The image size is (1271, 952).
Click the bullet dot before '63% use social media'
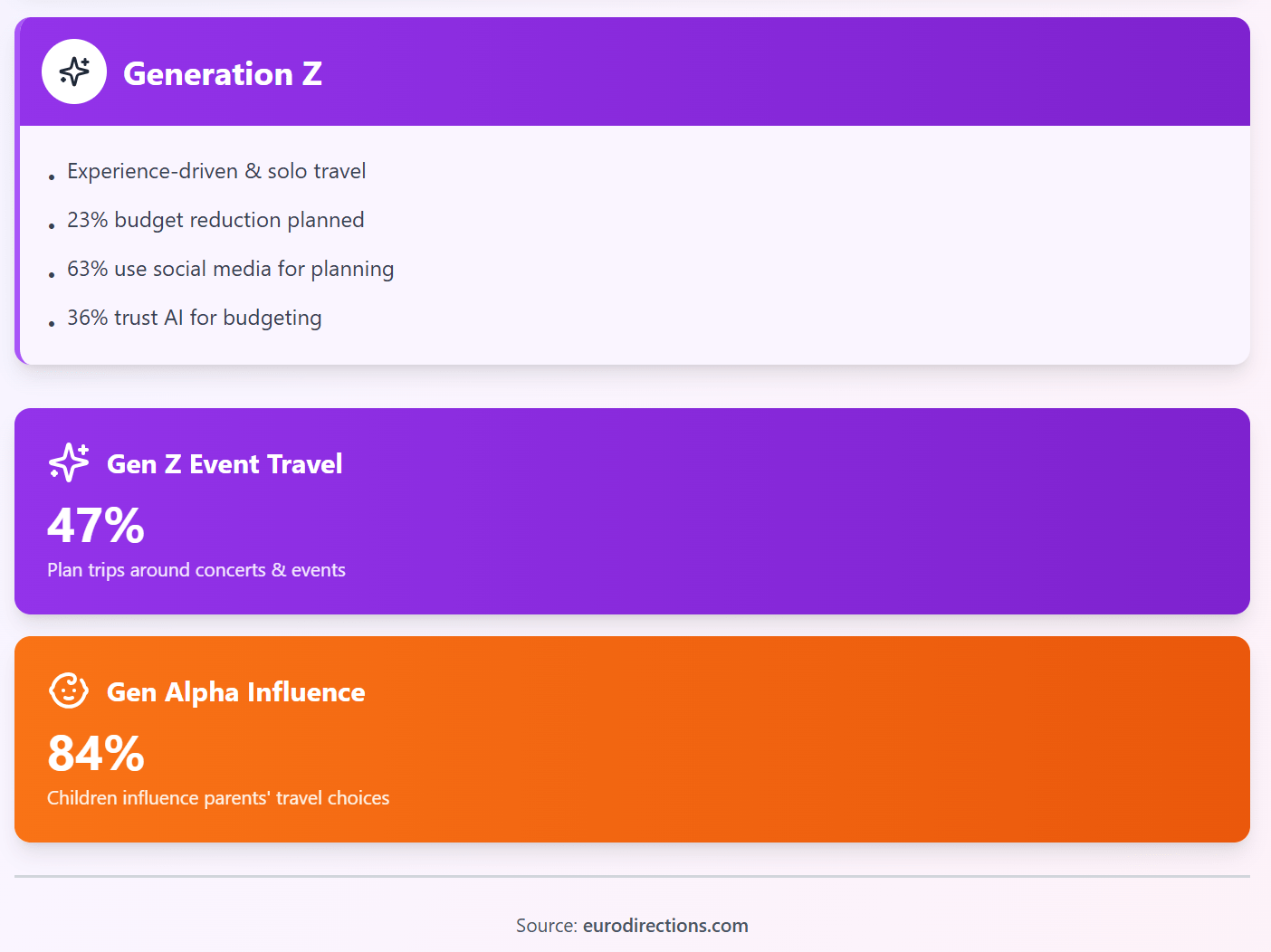(x=52, y=275)
